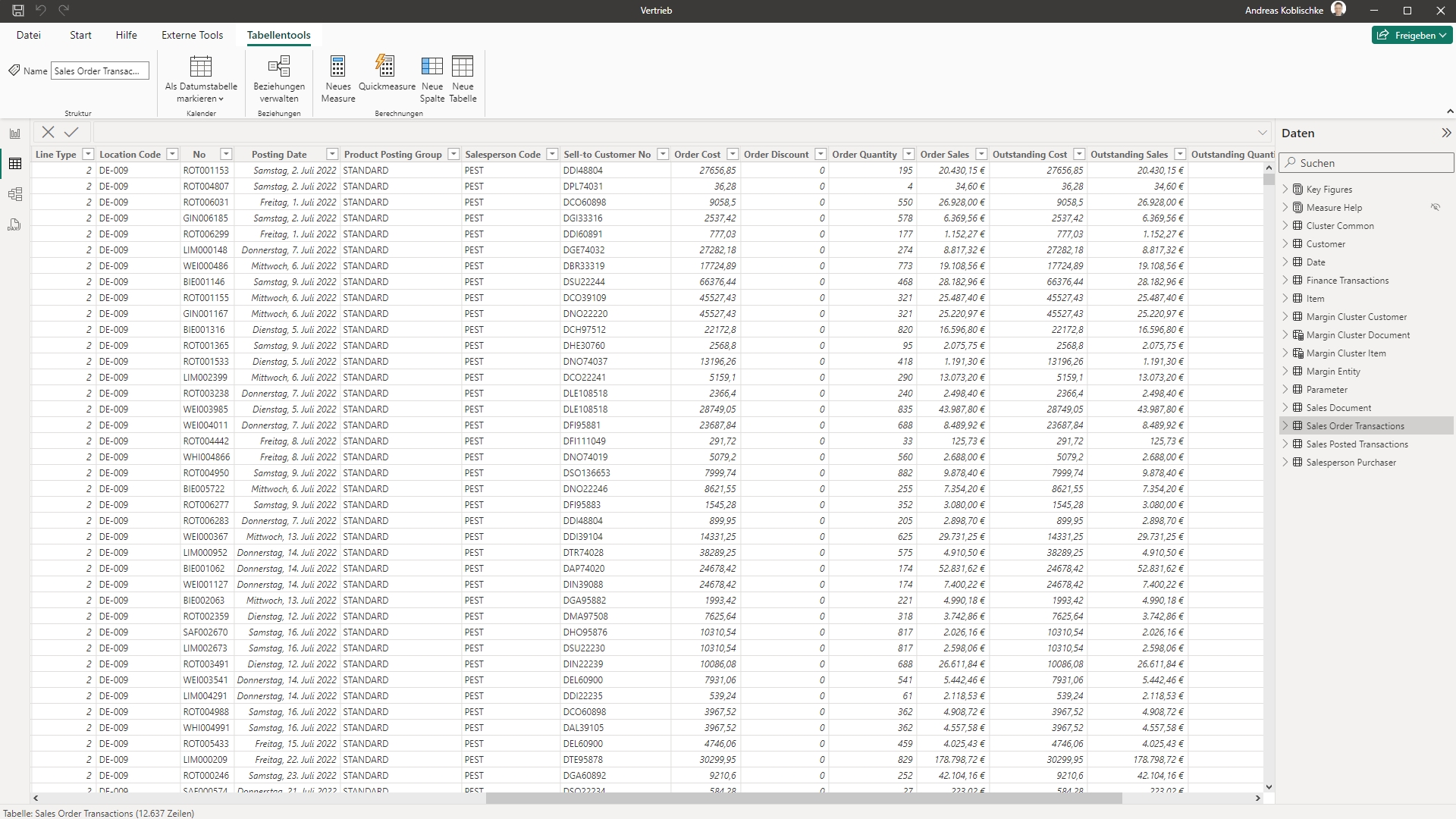1456x819 pixels.
Task: Switch to Externe Tools tab
Action: tap(192, 35)
